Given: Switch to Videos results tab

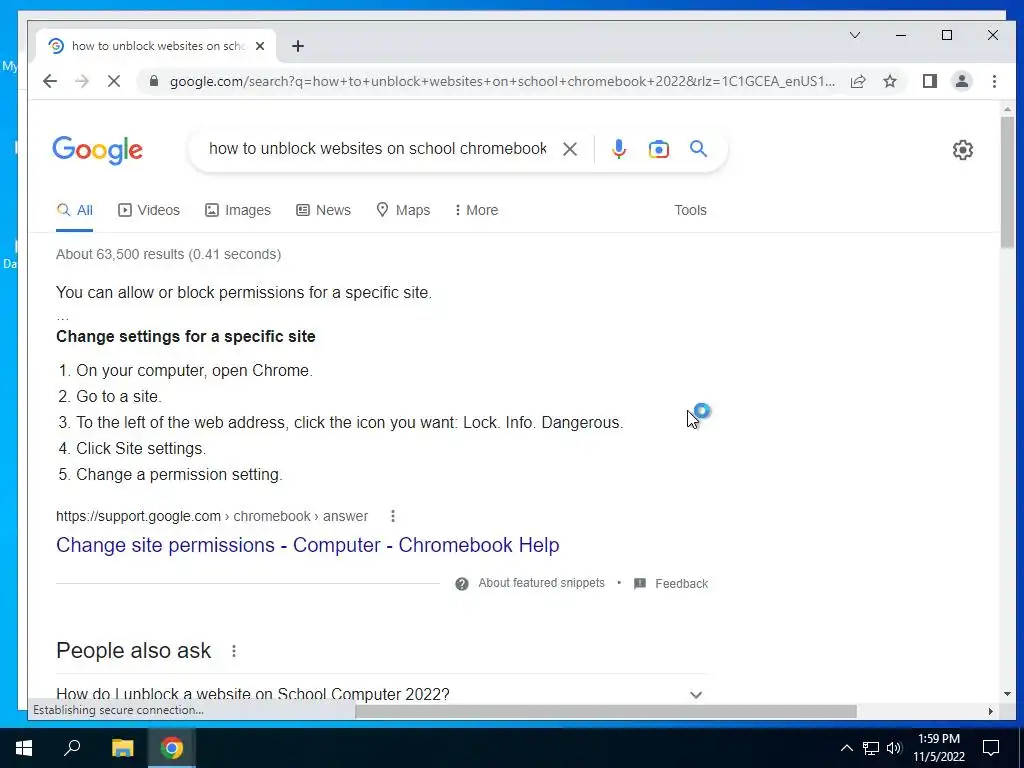Looking at the screenshot, I should [x=149, y=210].
